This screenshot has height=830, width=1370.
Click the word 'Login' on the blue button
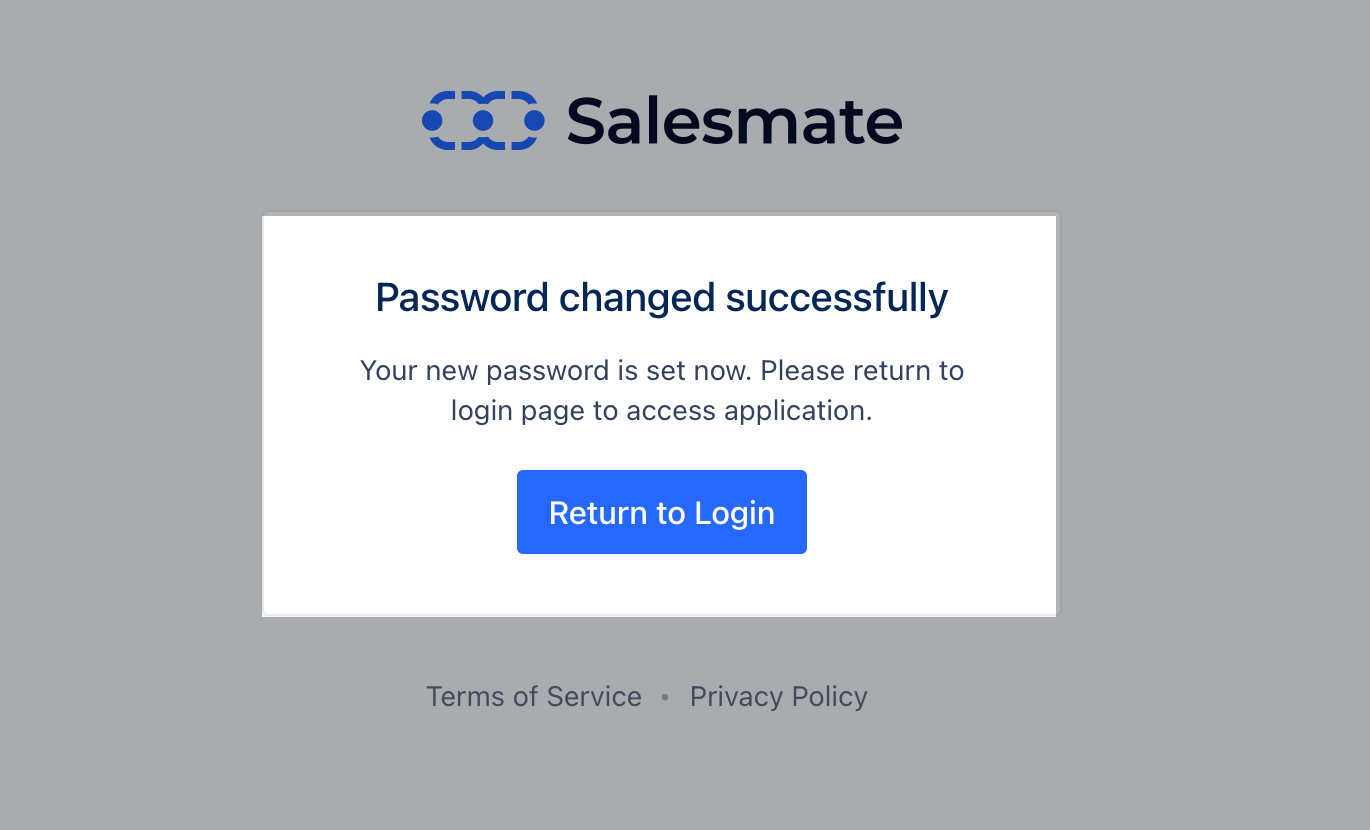[735, 513]
